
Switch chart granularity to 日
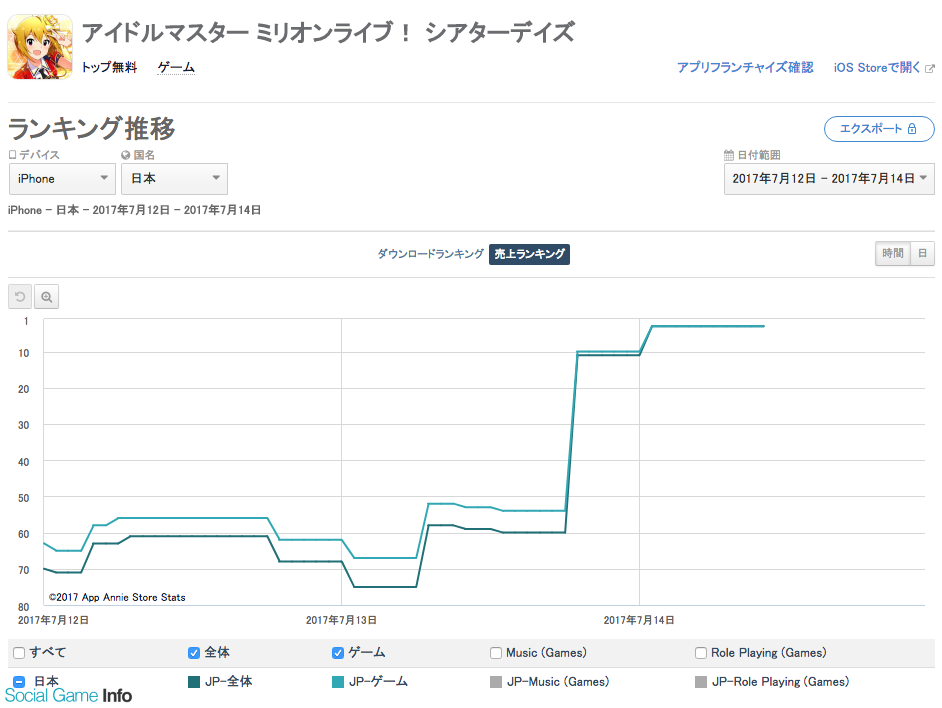(923, 254)
